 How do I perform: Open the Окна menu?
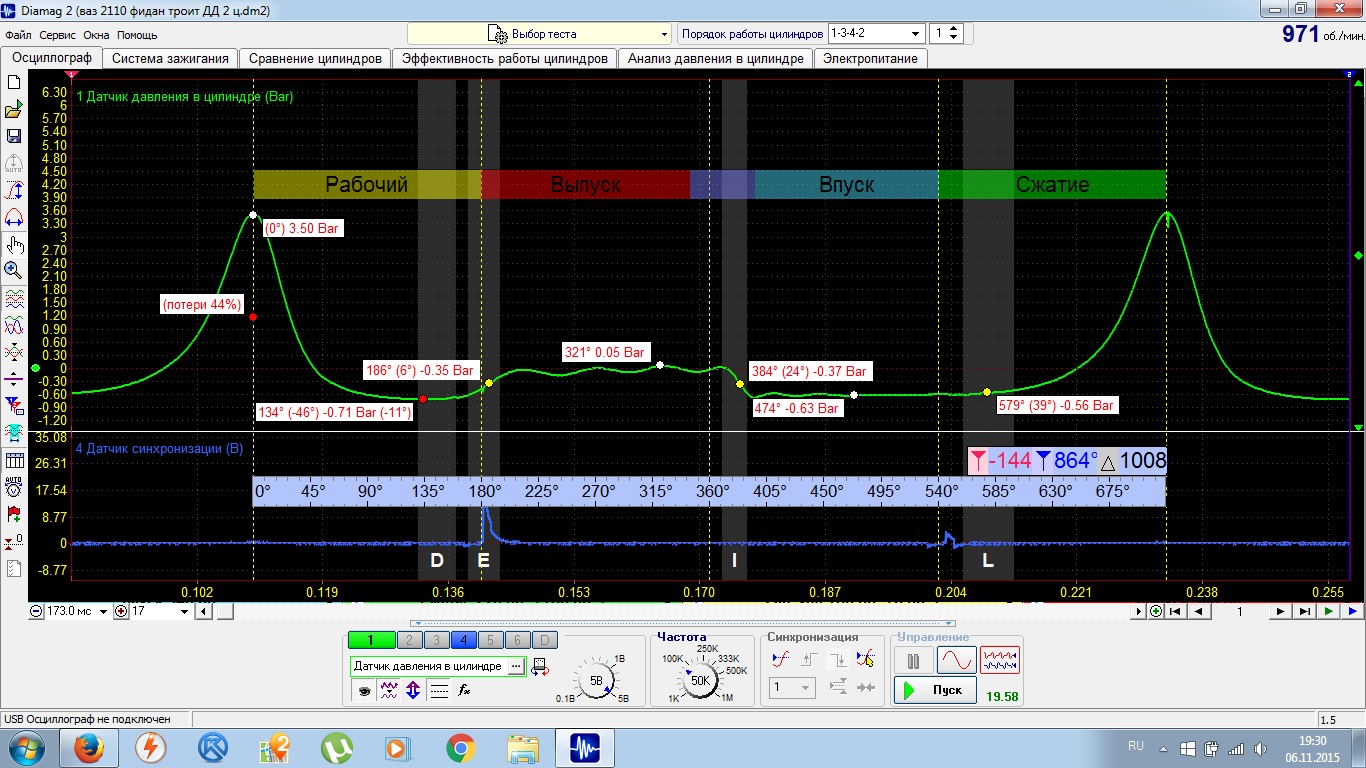click(x=97, y=35)
